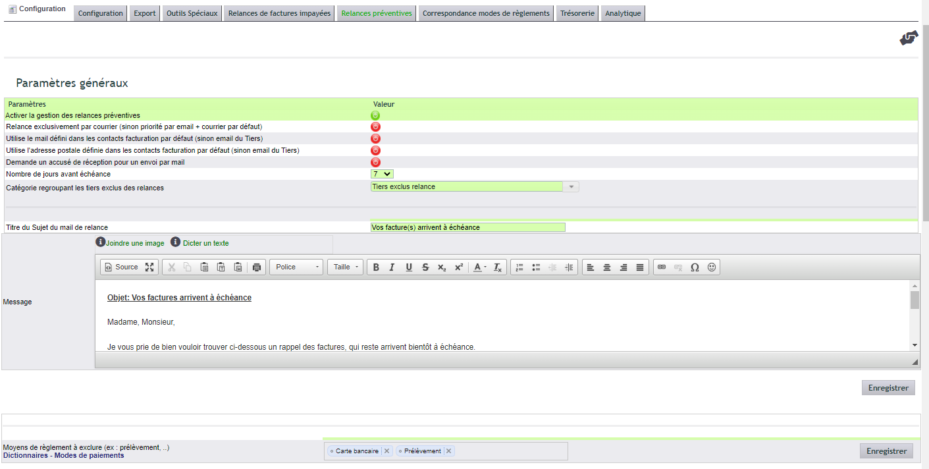Insert a special character (Omega)
The height and width of the screenshot is (469, 929).
695,267
